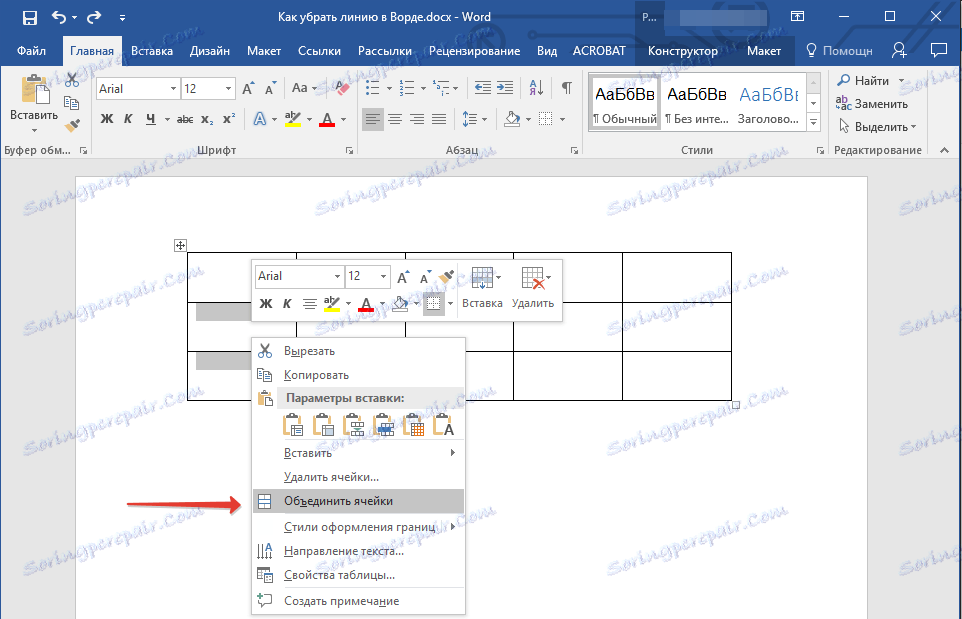
Task: Click Вставка table icon in mini toolbar
Action: pyautogui.click(x=482, y=288)
